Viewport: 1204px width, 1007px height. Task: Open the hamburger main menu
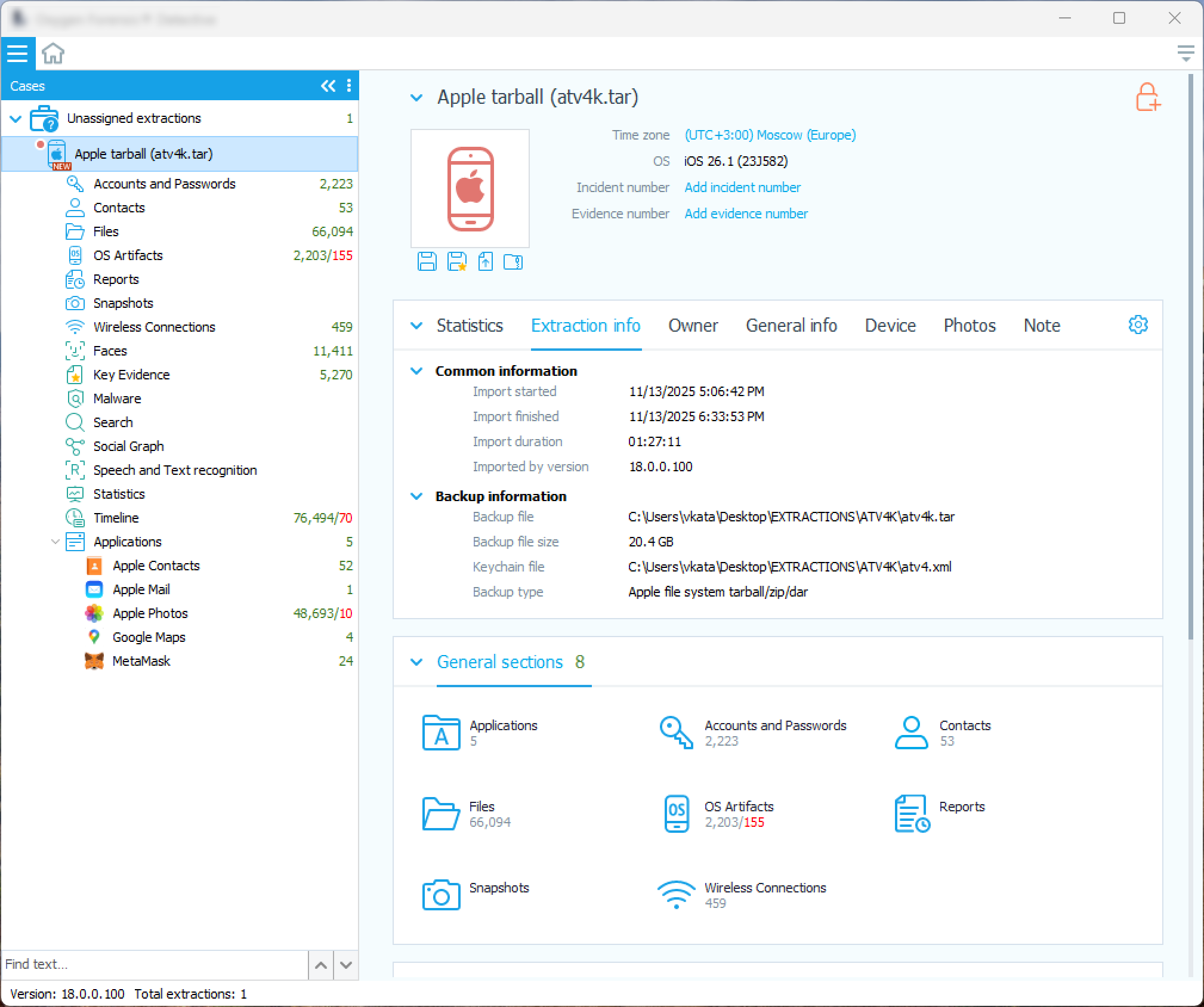[x=17, y=54]
